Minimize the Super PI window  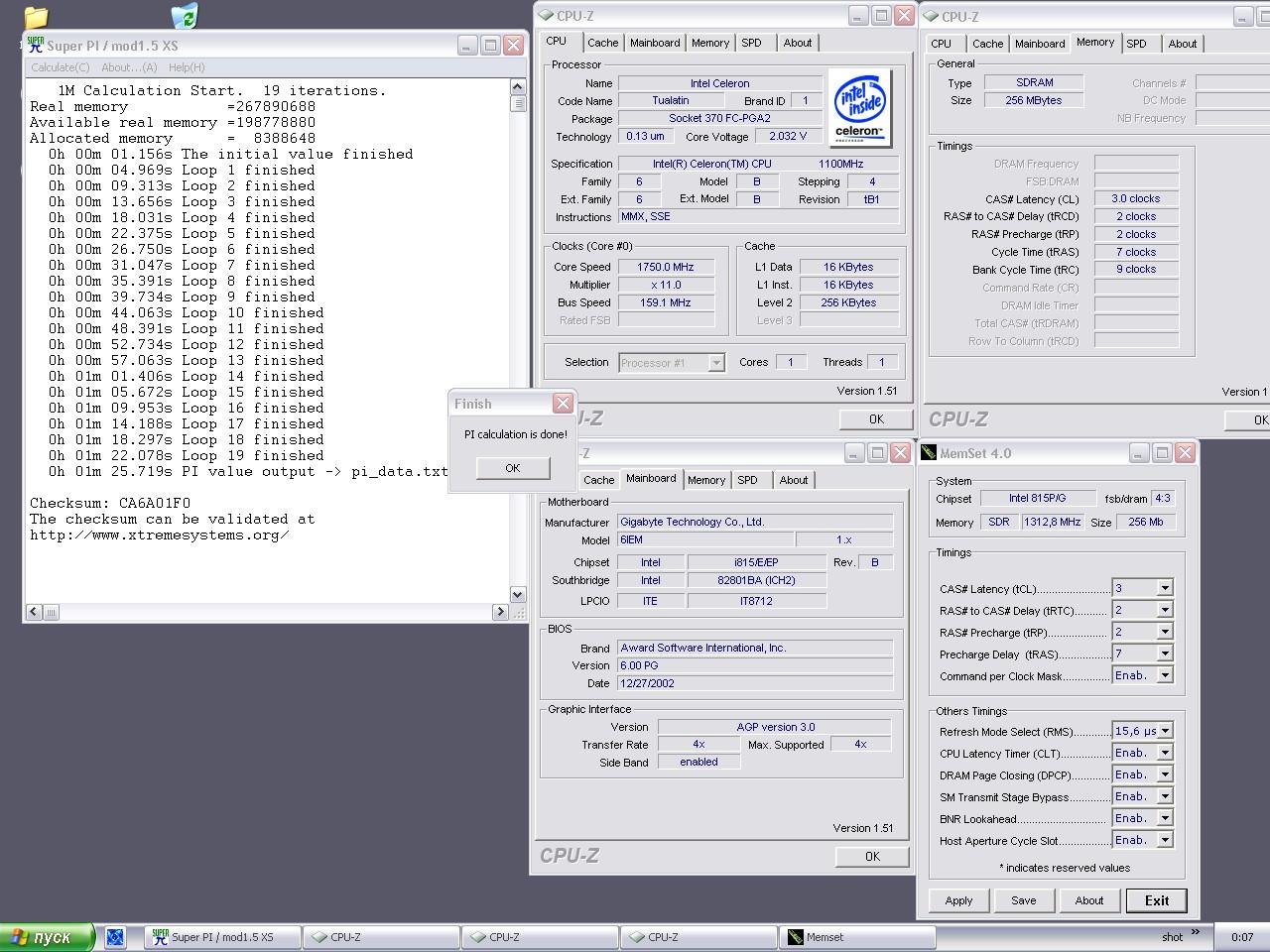point(467,45)
